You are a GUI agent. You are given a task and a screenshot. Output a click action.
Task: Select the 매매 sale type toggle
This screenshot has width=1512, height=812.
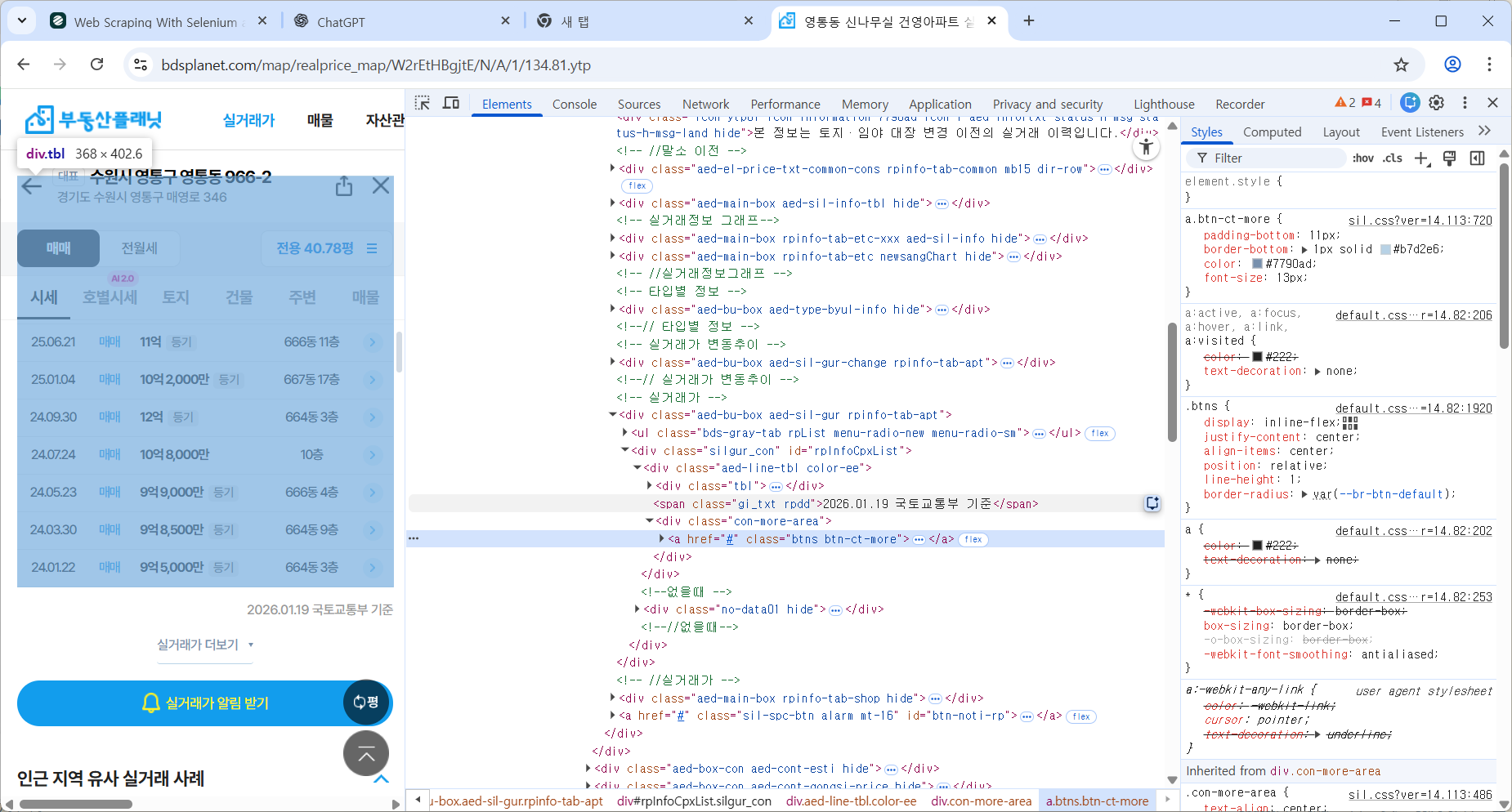pyautogui.click(x=59, y=248)
